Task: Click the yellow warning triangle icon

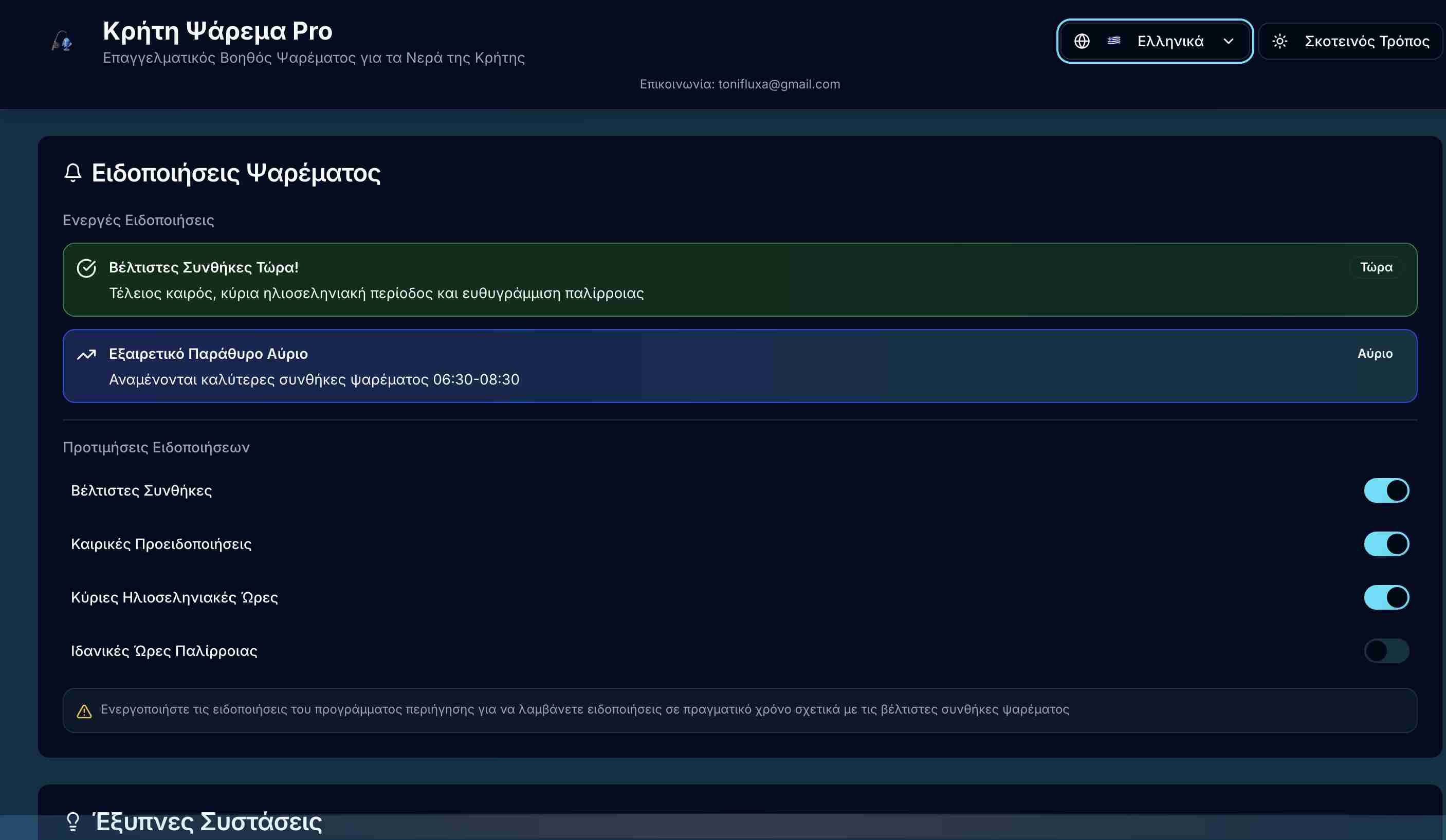Action: coord(84,711)
